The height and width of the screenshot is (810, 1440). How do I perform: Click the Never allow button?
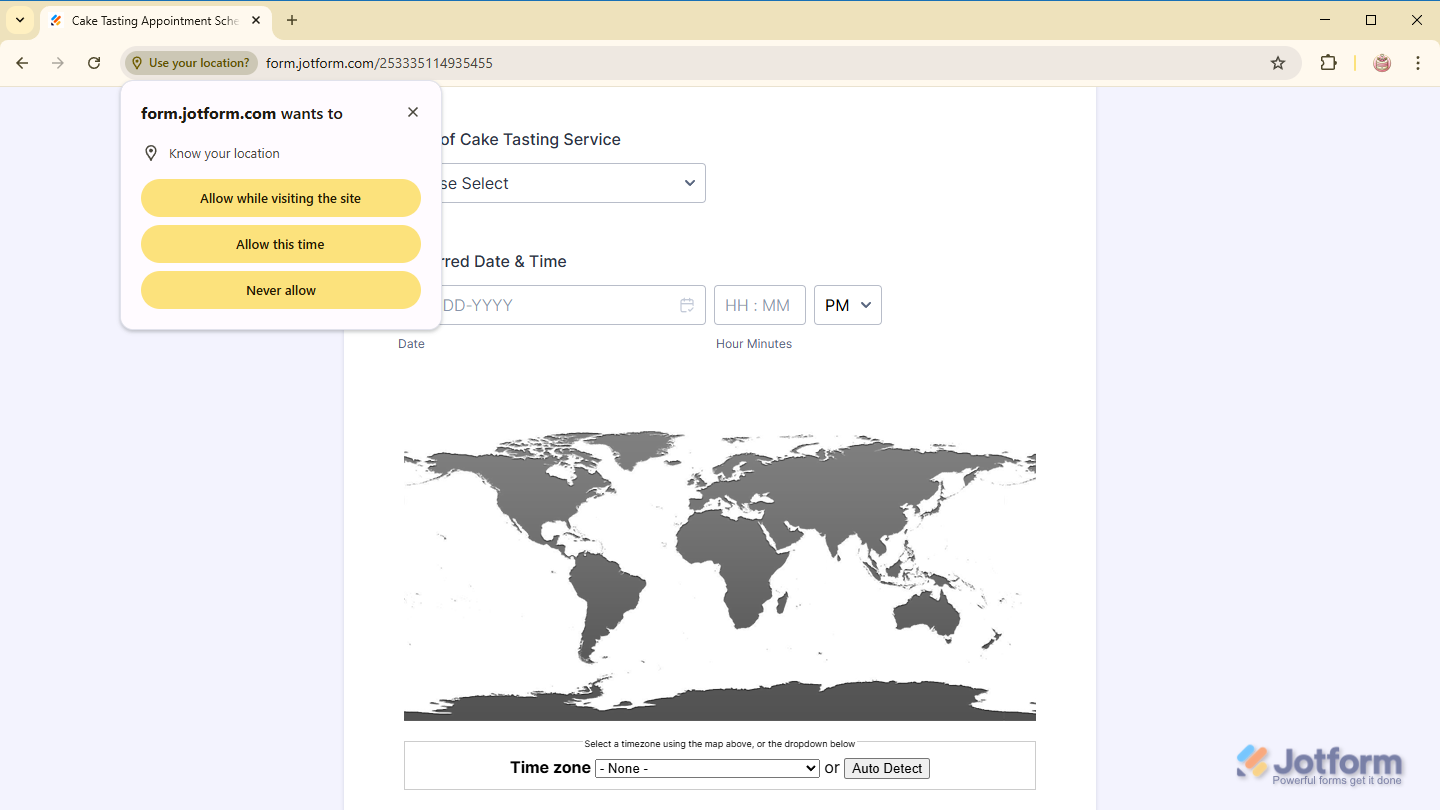[x=280, y=290]
